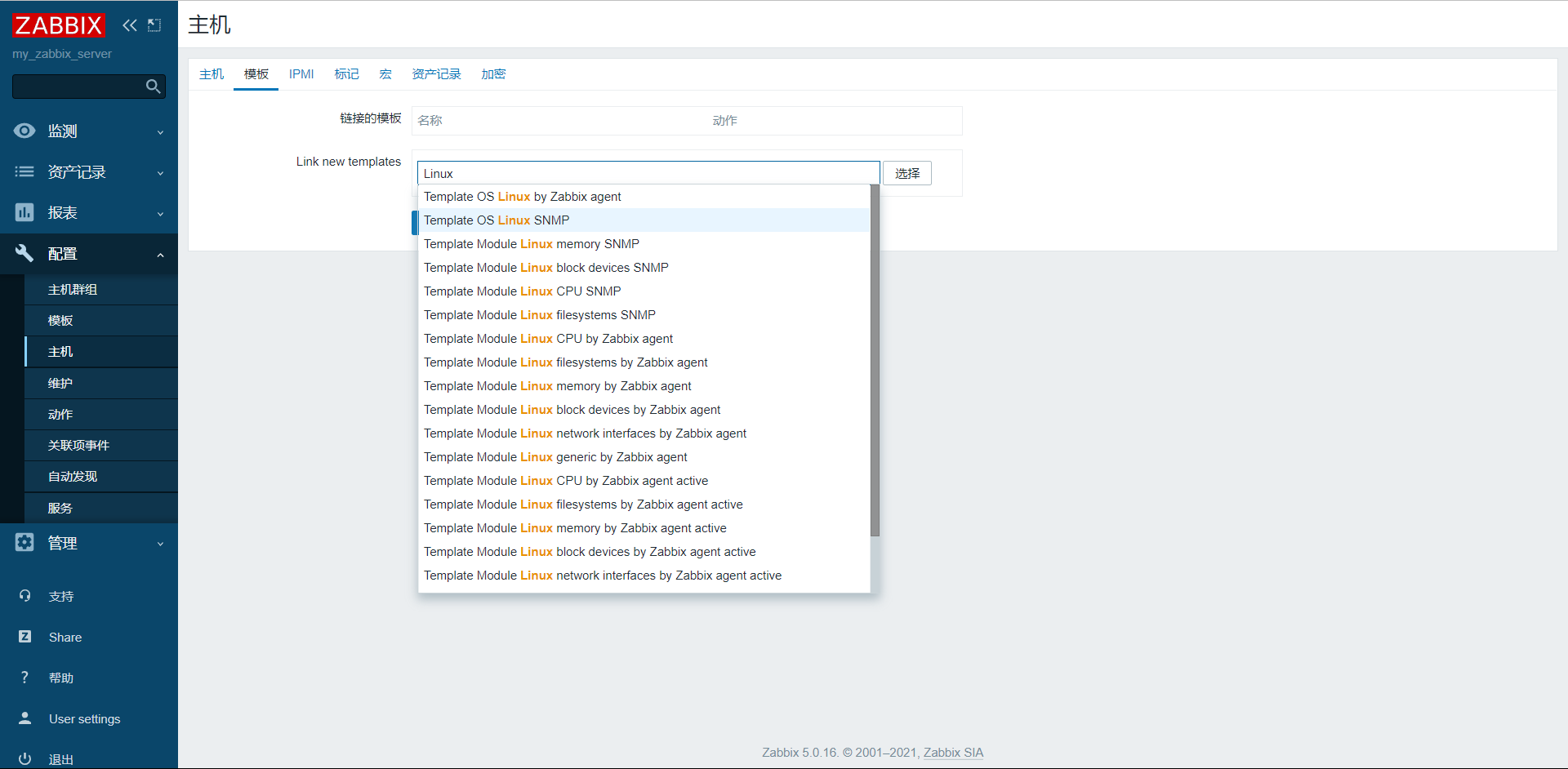Open 主机群组 in sidebar
This screenshot has width=1568, height=769.
click(x=101, y=290)
